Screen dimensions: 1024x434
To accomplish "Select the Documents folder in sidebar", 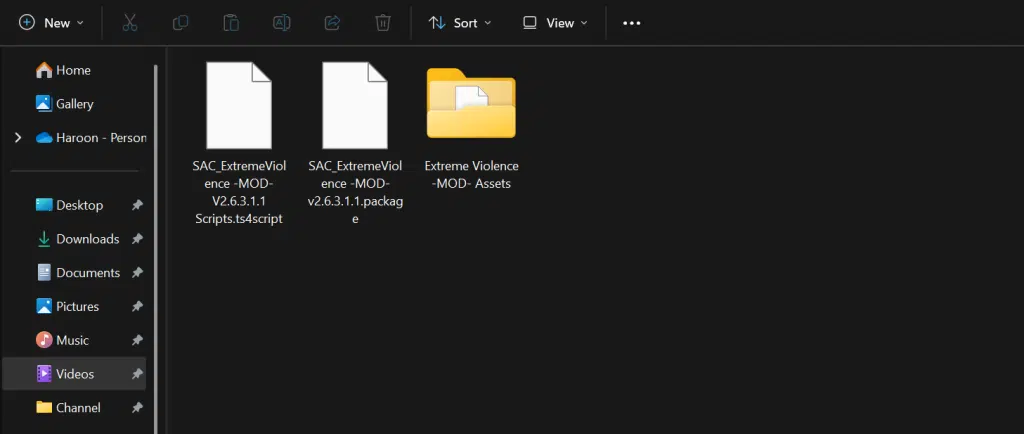I will coord(87,273).
